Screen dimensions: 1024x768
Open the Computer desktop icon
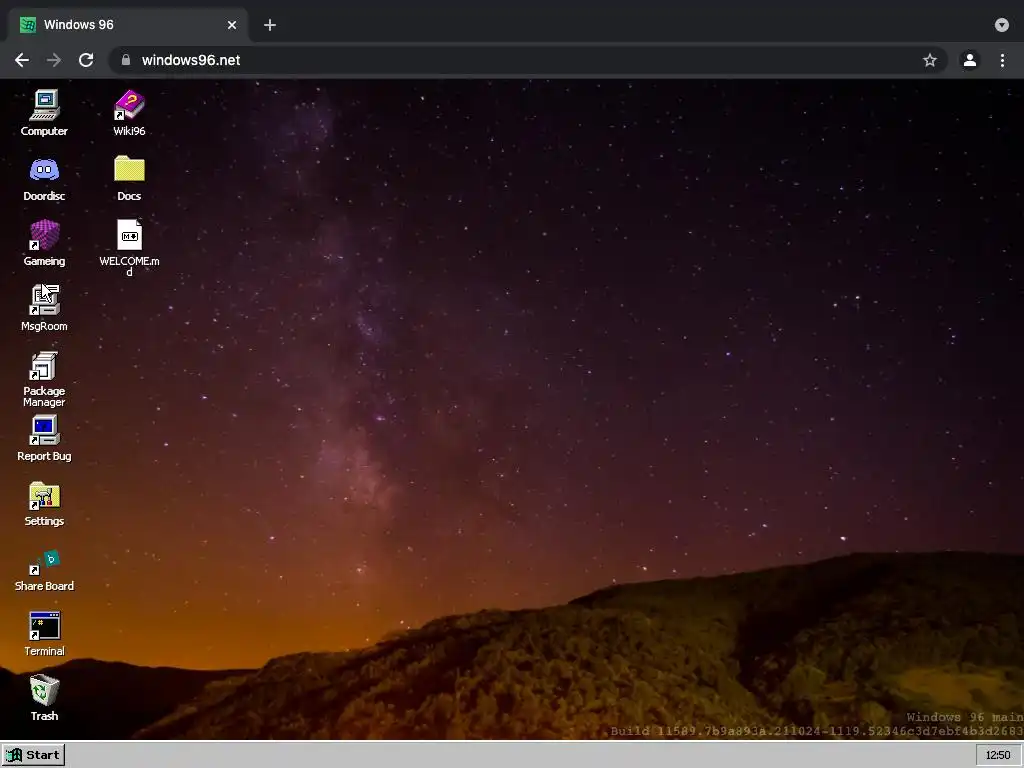tap(44, 112)
